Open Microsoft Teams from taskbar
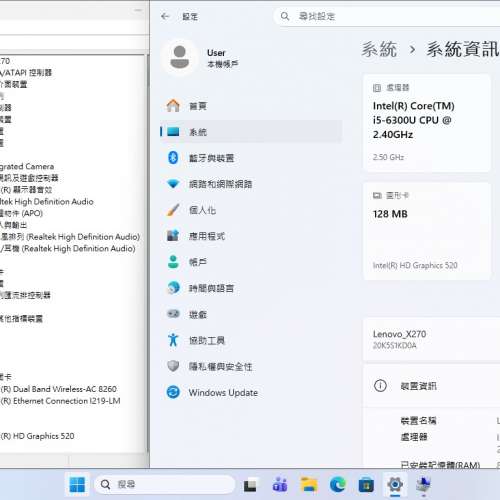This screenshot has width=500, height=500. click(280, 485)
